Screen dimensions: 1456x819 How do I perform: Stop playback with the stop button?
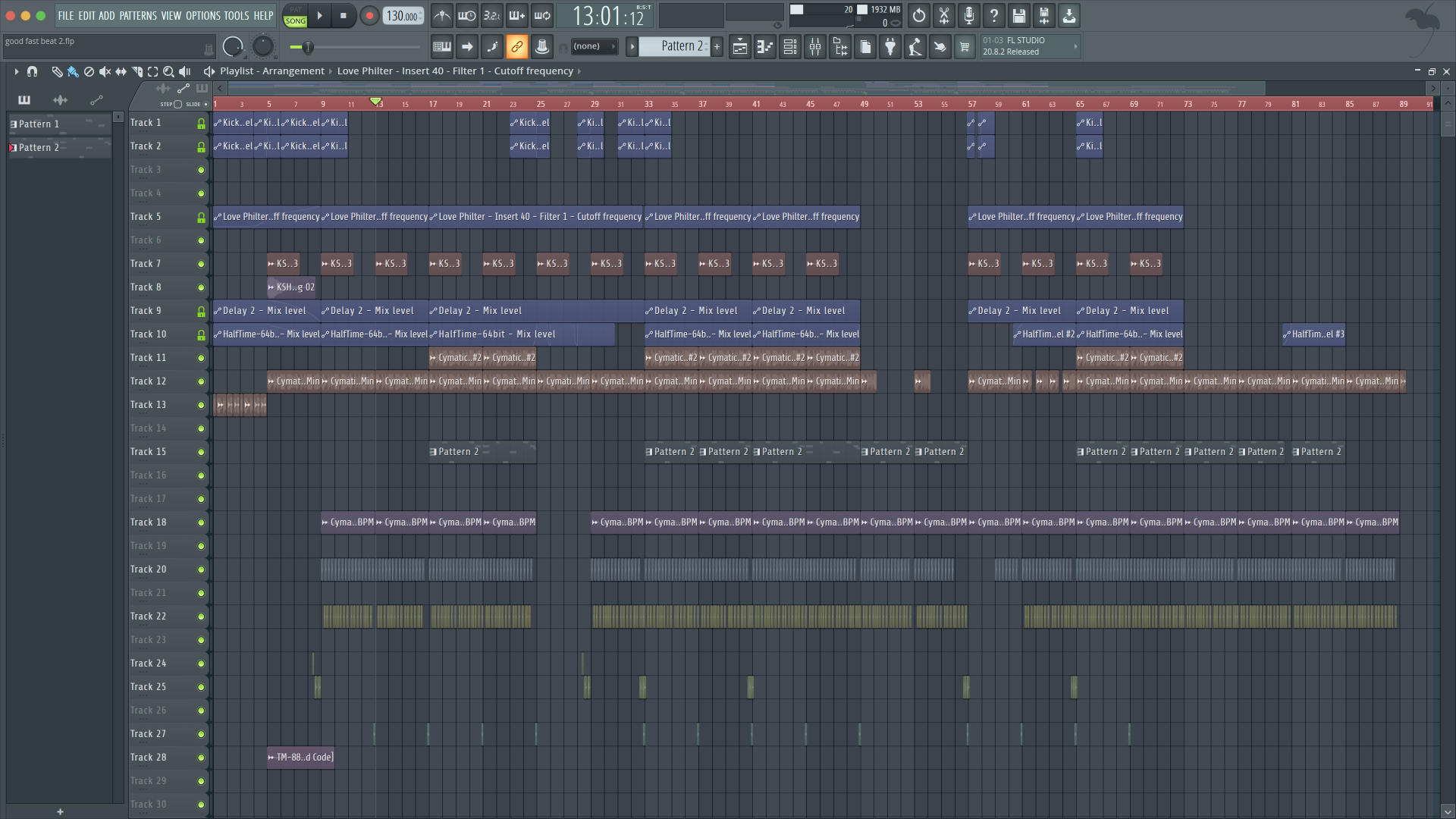344,15
